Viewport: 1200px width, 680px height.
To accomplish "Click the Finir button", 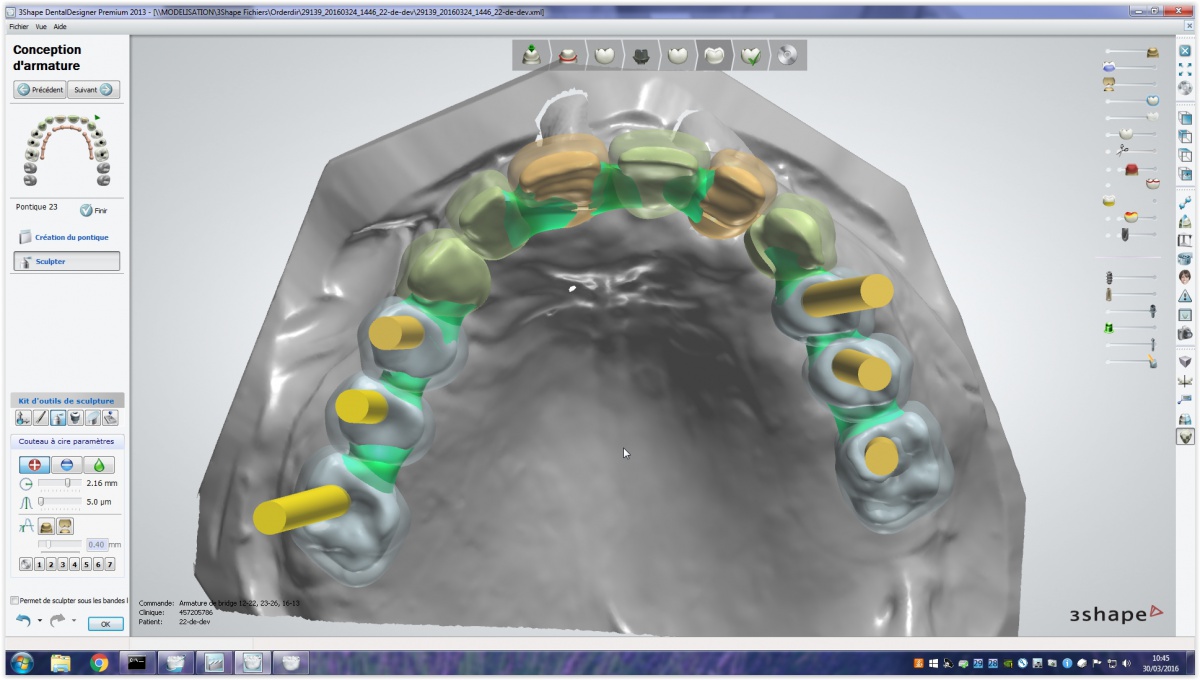I will pyautogui.click(x=94, y=211).
